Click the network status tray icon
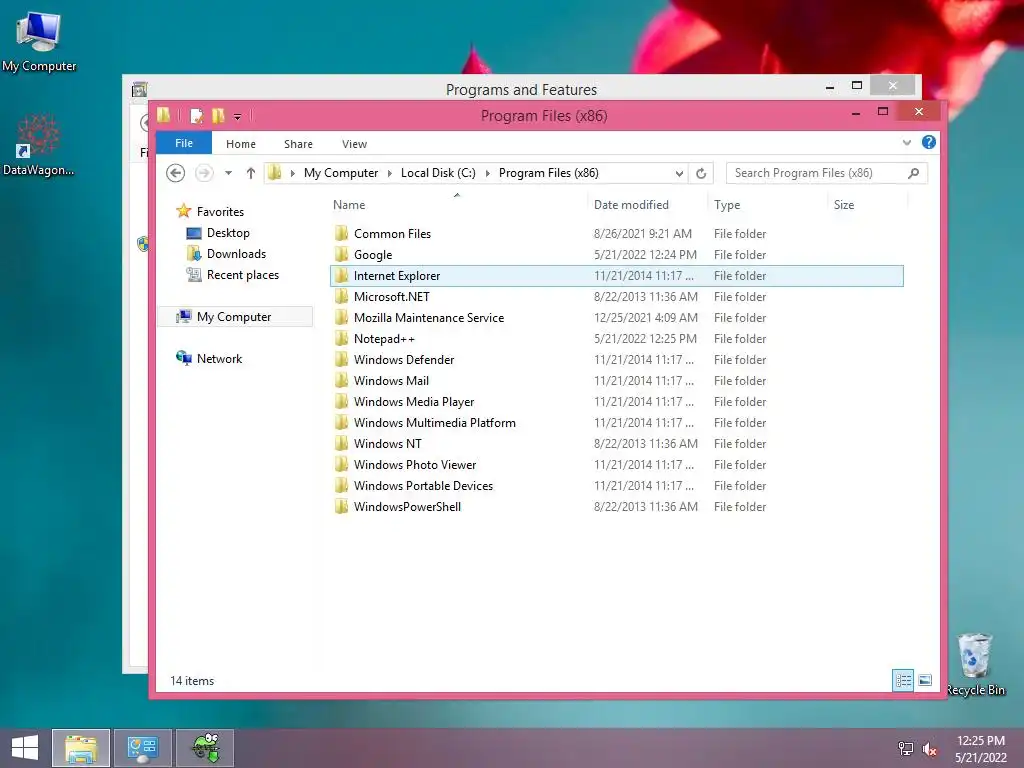Screen dimensions: 1024x768 coord(905,748)
